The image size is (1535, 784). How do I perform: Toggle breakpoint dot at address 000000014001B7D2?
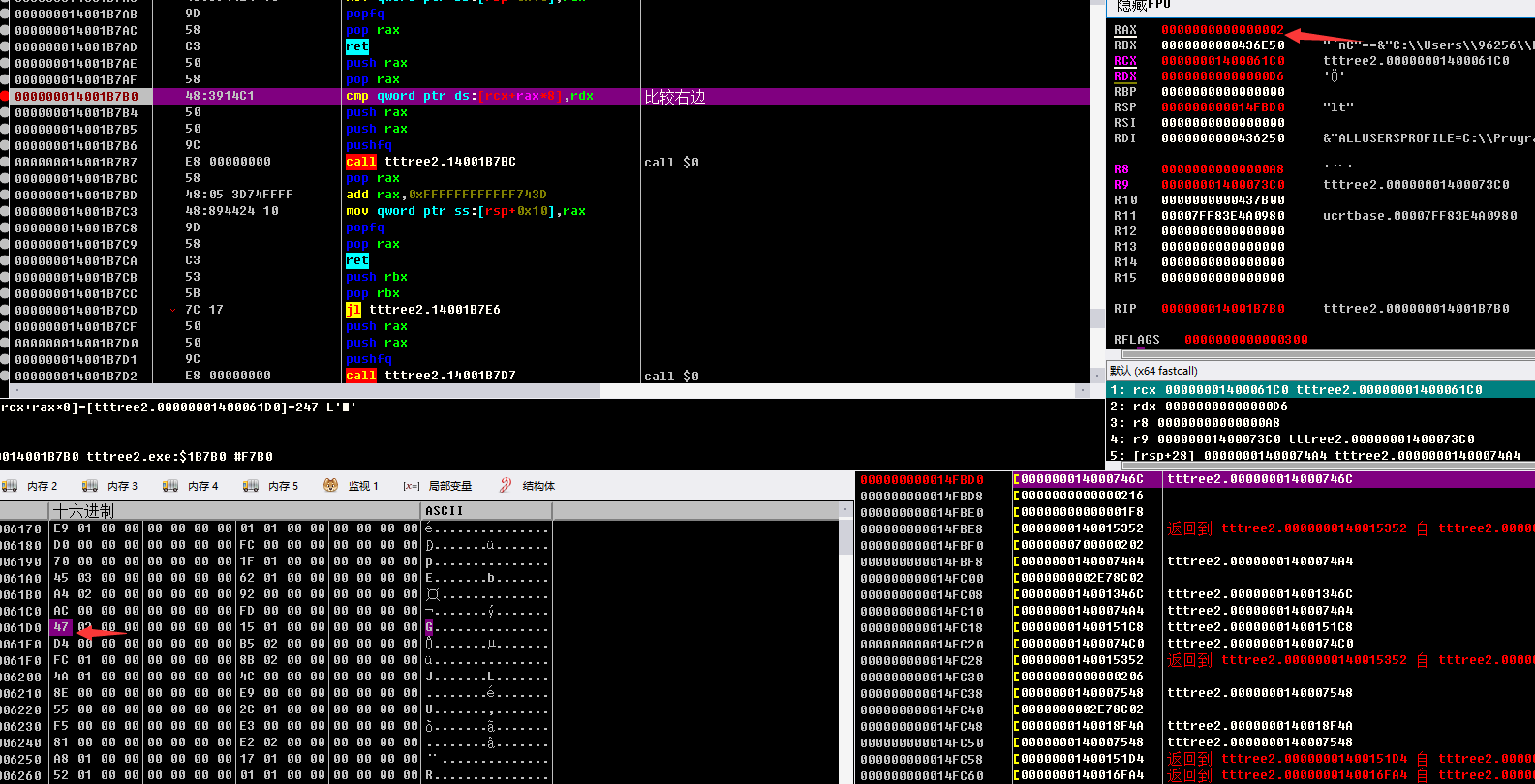(x=5, y=376)
